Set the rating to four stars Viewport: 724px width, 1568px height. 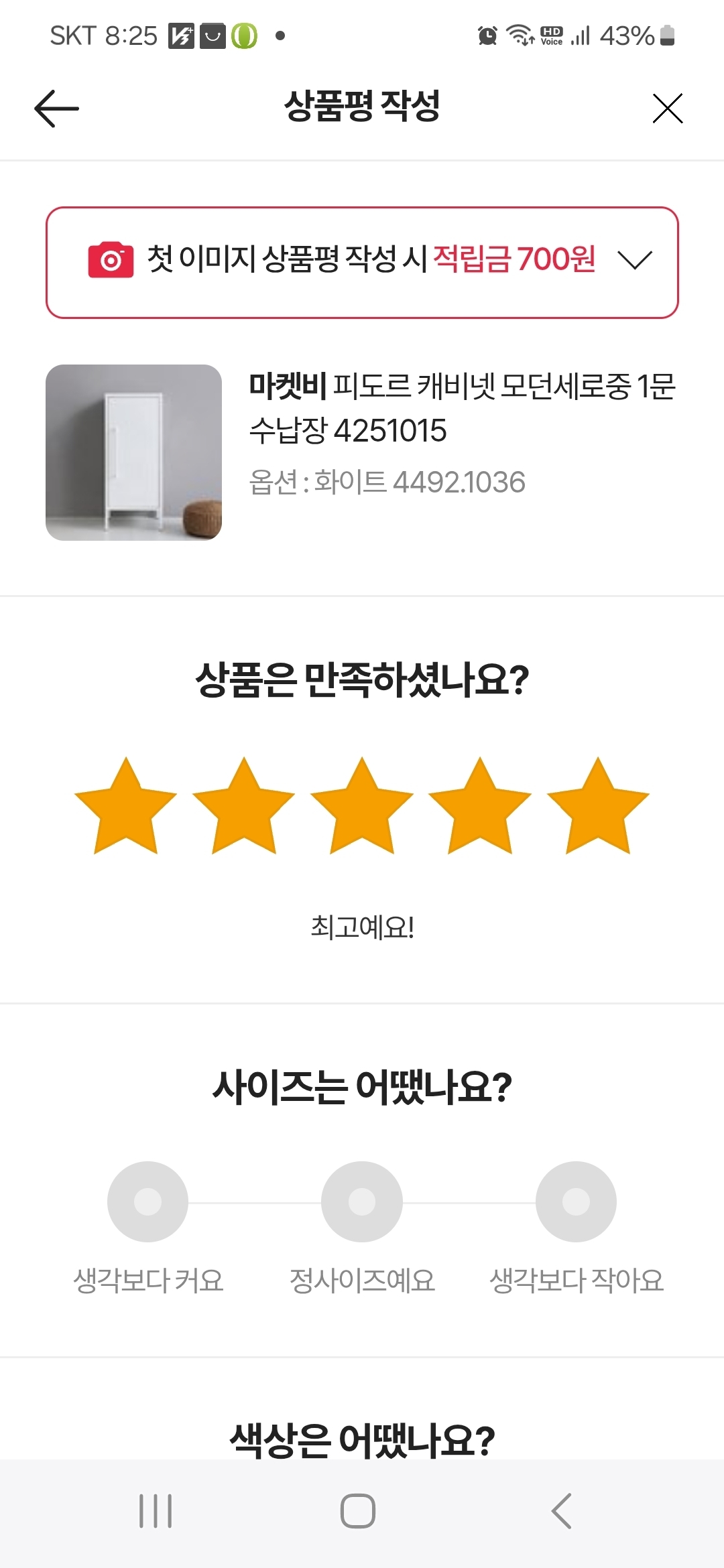coord(480,806)
